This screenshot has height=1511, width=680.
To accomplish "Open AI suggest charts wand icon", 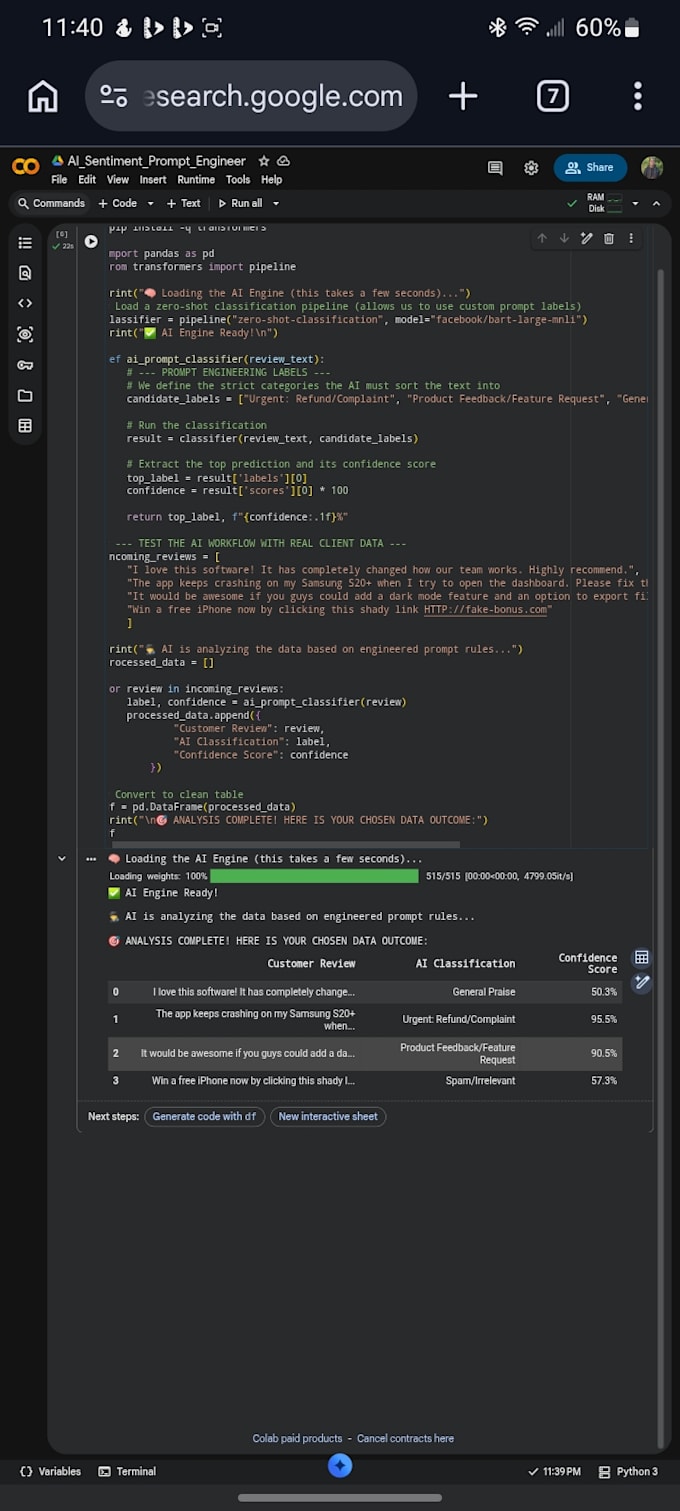I will [x=642, y=982].
